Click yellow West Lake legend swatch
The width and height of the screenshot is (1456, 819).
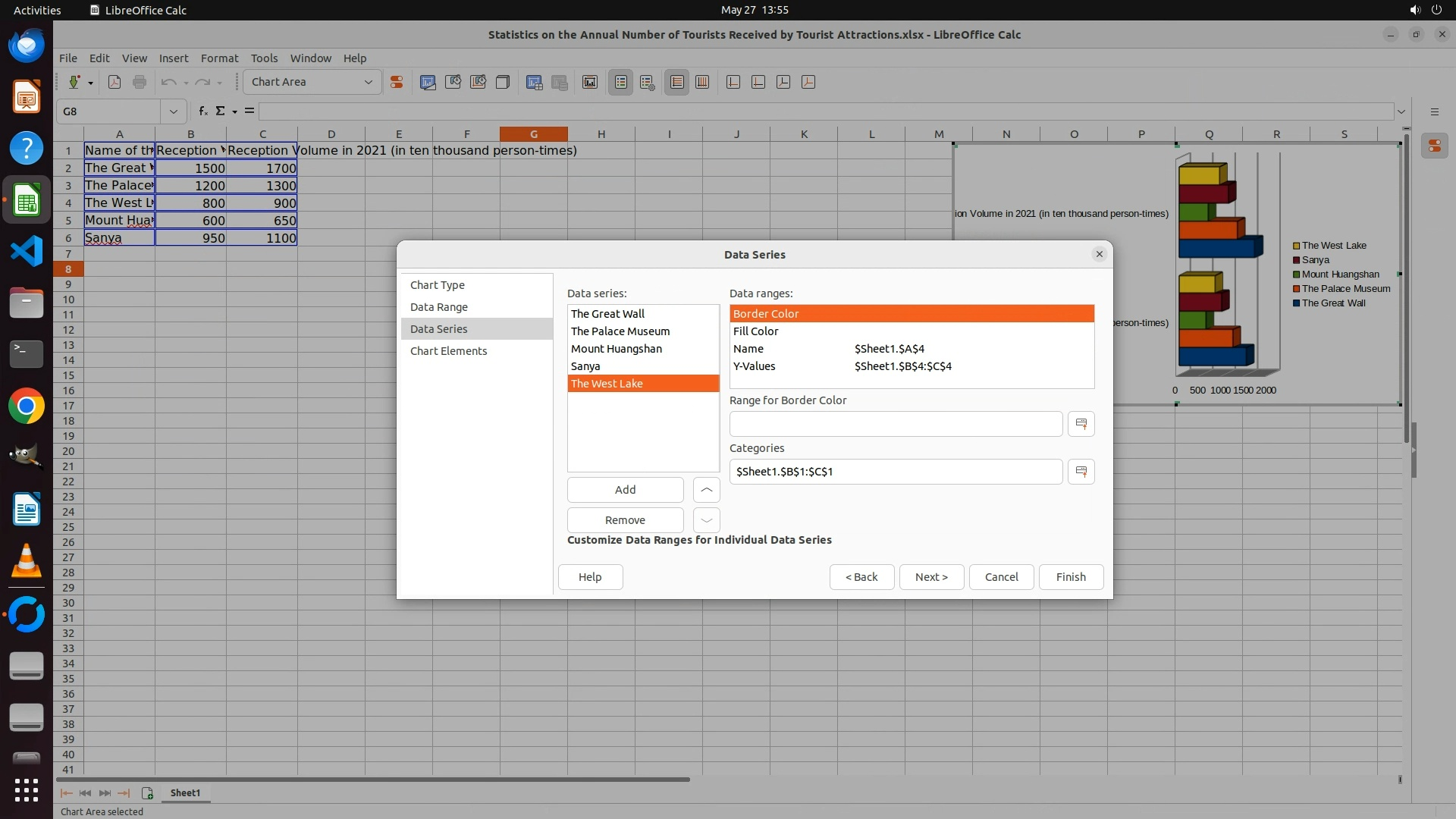tap(1296, 246)
